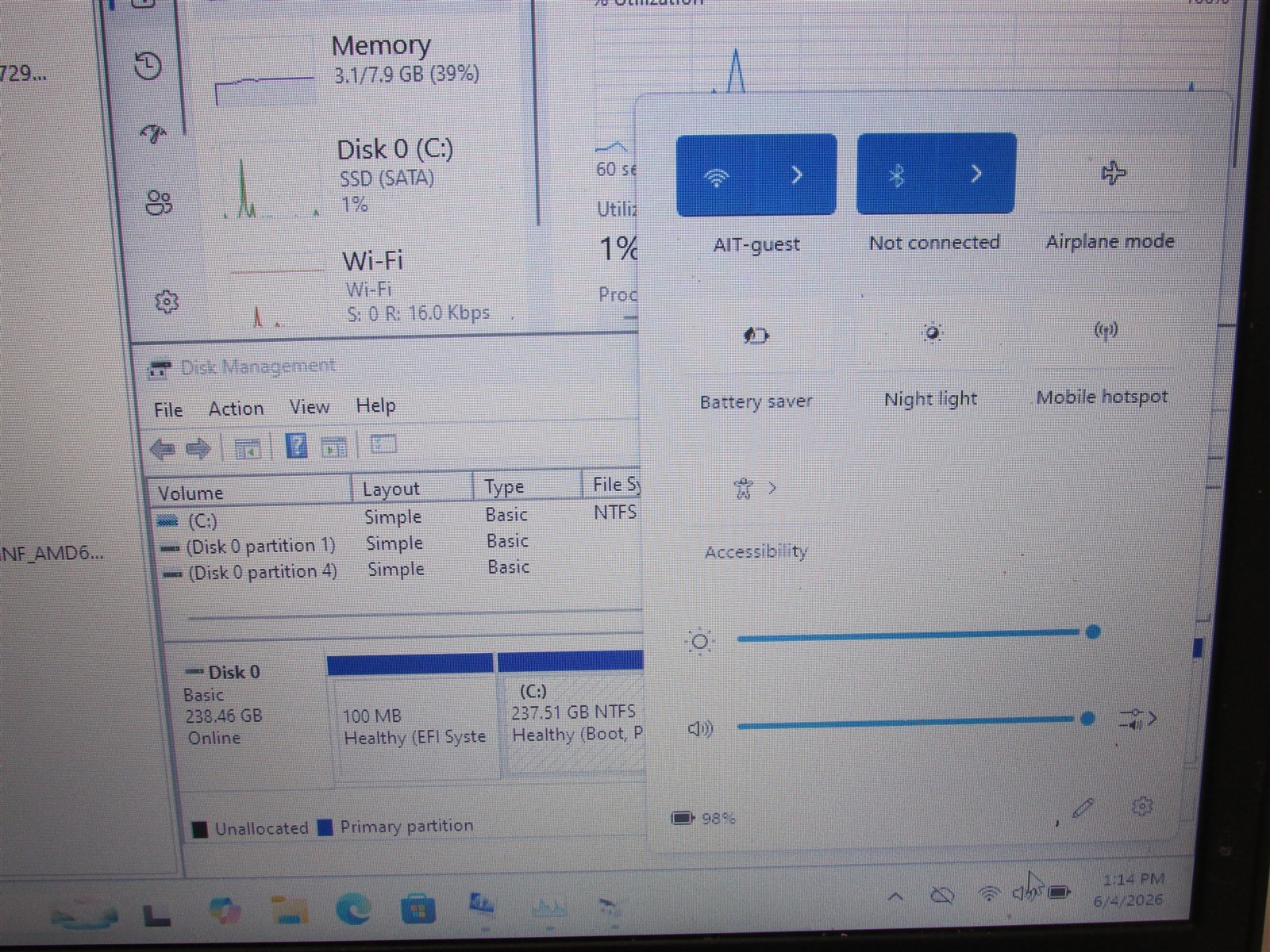Click OneDrive cloud icon in system tray

[x=942, y=896]
